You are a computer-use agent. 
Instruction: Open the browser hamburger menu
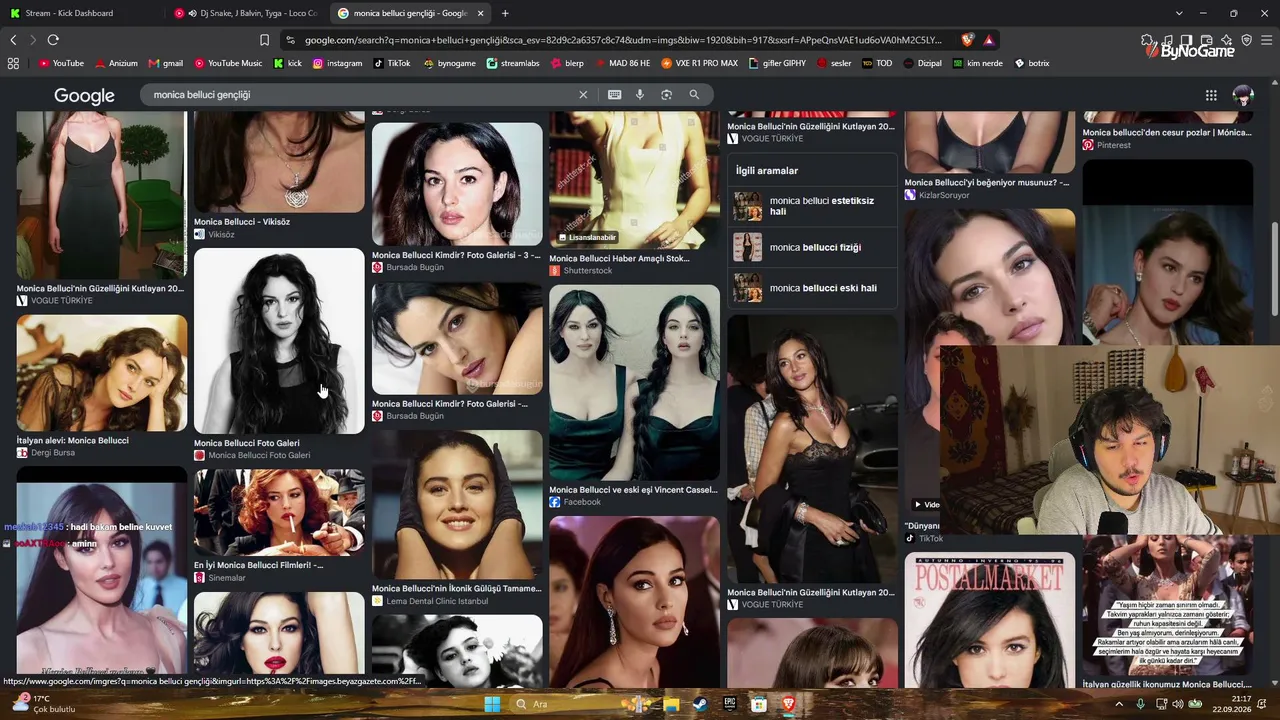click(1266, 40)
